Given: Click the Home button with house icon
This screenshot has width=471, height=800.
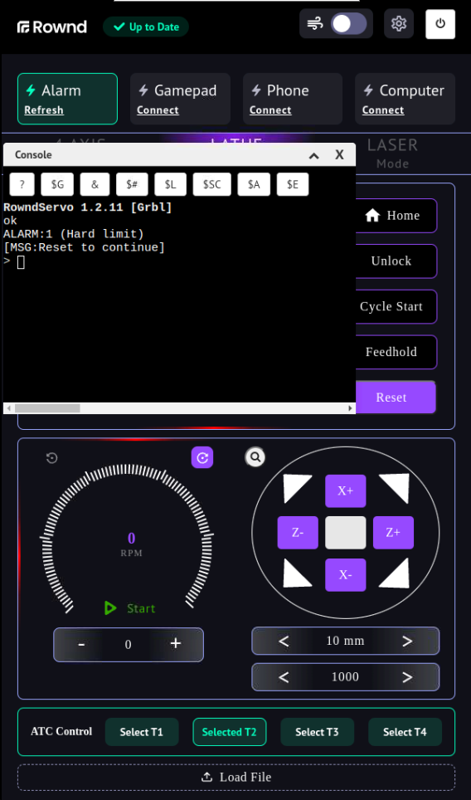Looking at the screenshot, I should click(393, 216).
